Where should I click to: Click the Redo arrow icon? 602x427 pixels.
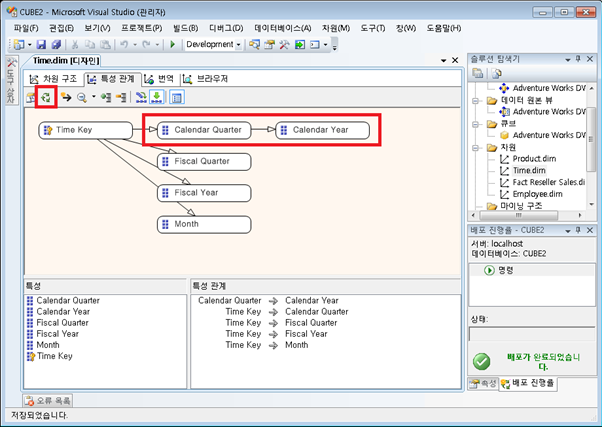click(146, 45)
